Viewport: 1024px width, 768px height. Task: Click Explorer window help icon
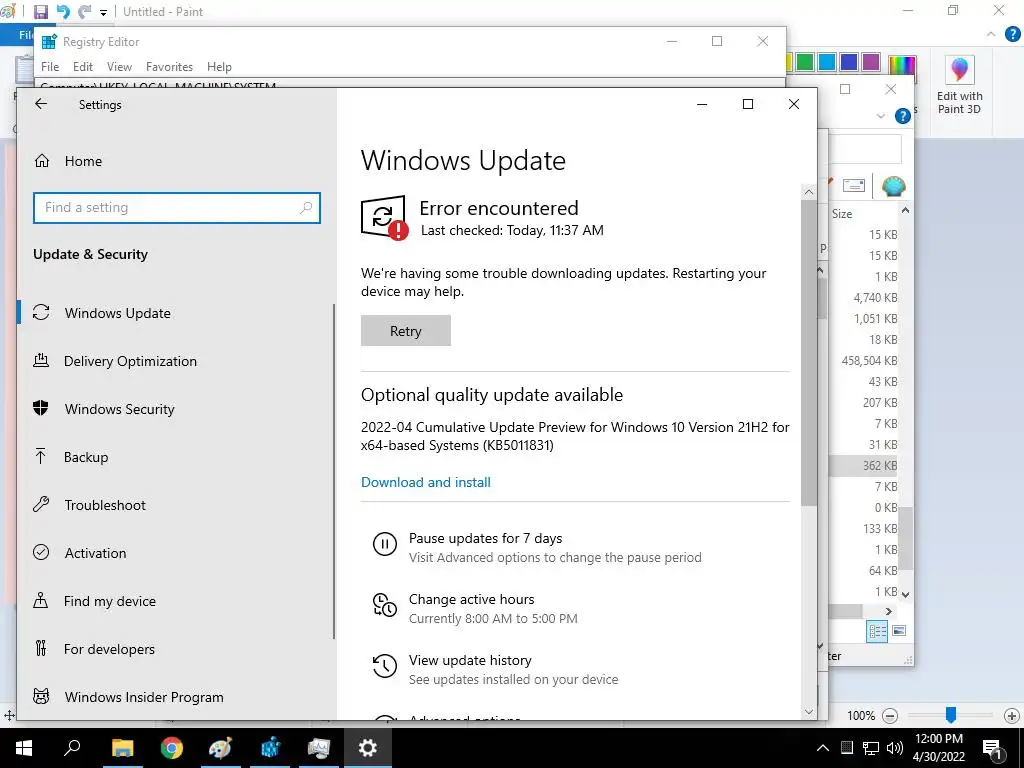click(x=903, y=116)
